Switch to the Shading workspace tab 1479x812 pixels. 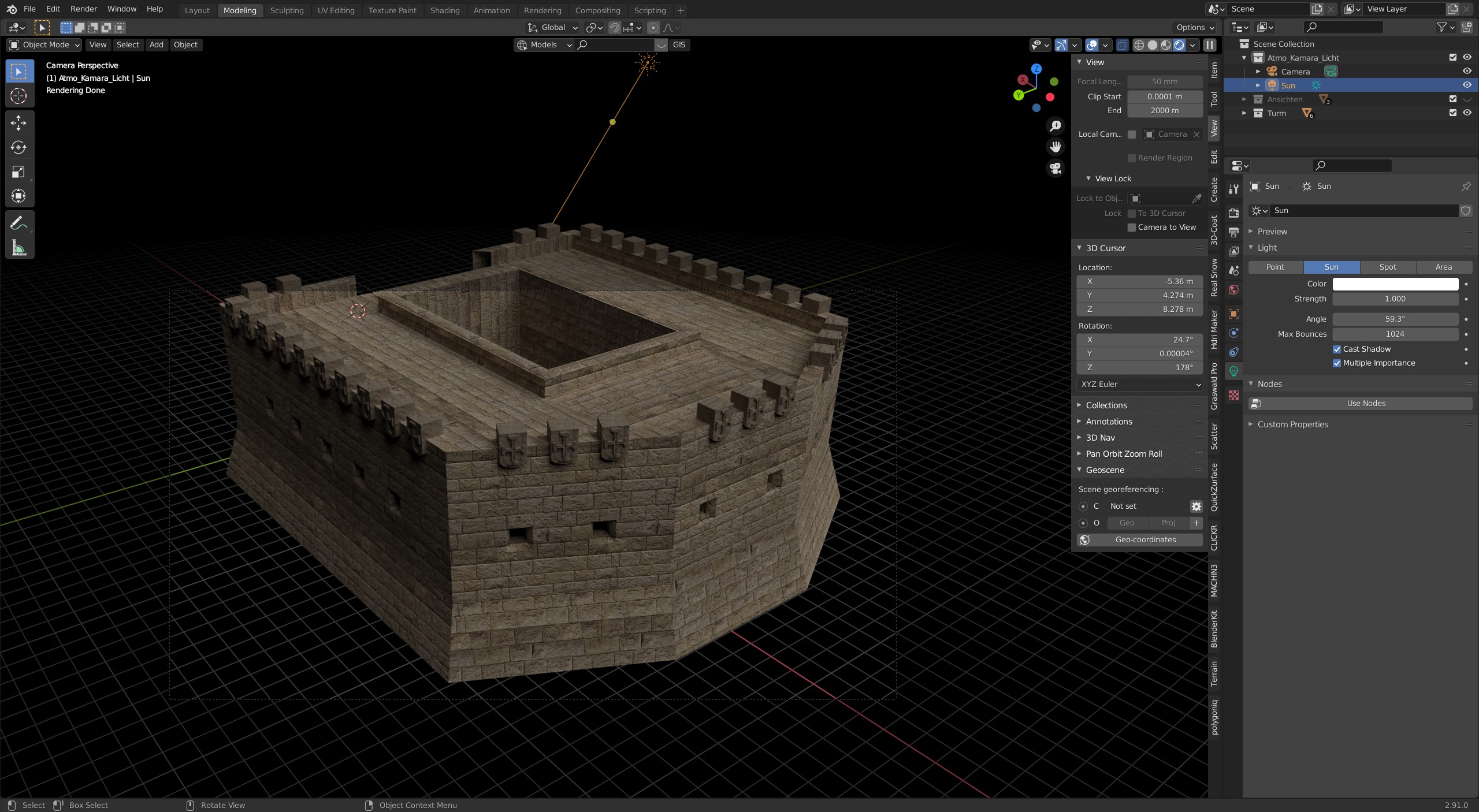444,10
